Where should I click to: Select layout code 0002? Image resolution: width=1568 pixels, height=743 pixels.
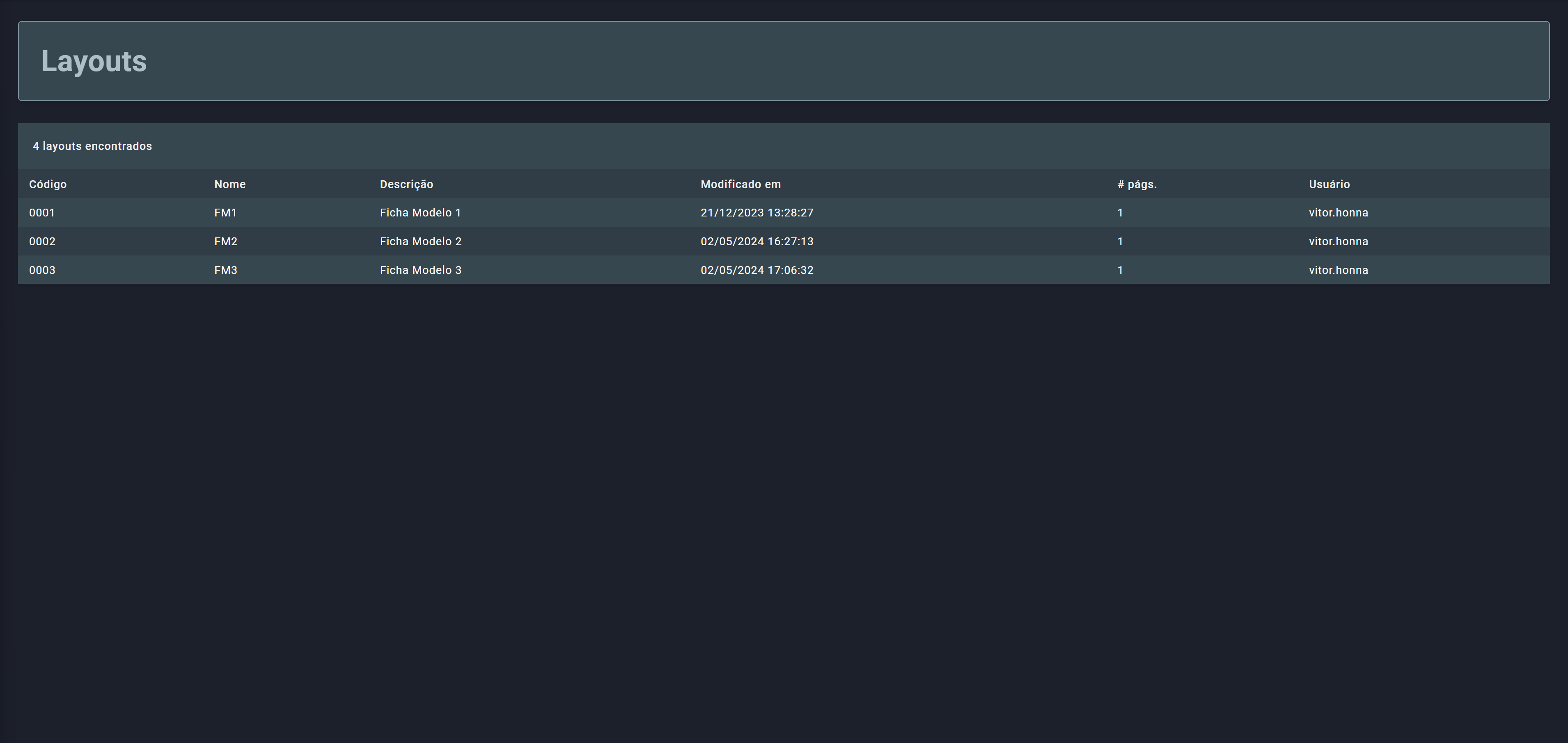42,241
